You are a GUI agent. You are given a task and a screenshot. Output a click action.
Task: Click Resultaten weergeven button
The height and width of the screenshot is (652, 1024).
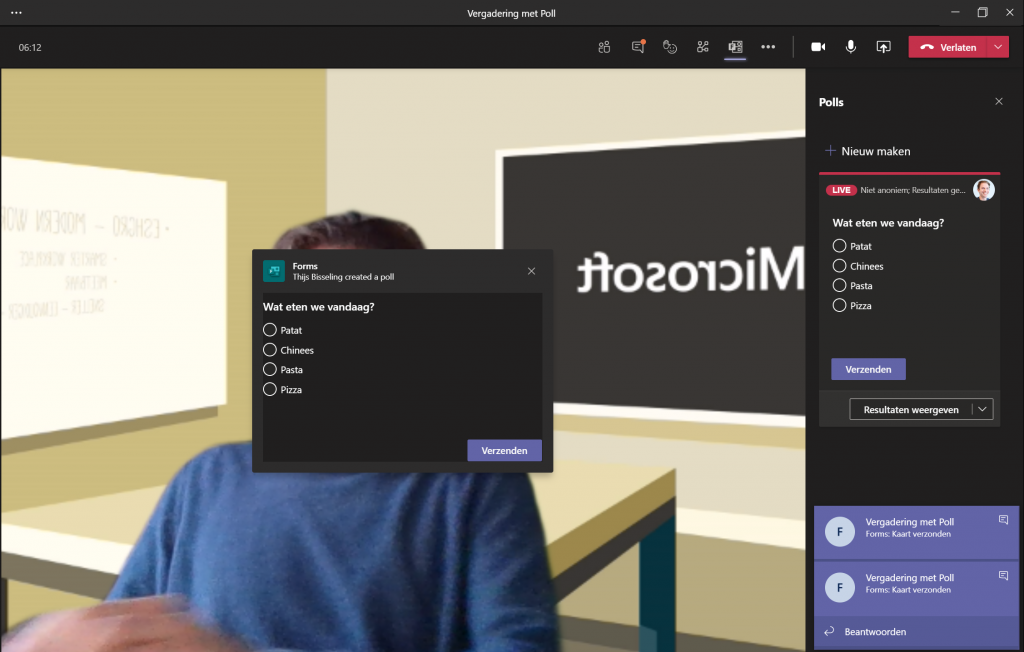(910, 410)
